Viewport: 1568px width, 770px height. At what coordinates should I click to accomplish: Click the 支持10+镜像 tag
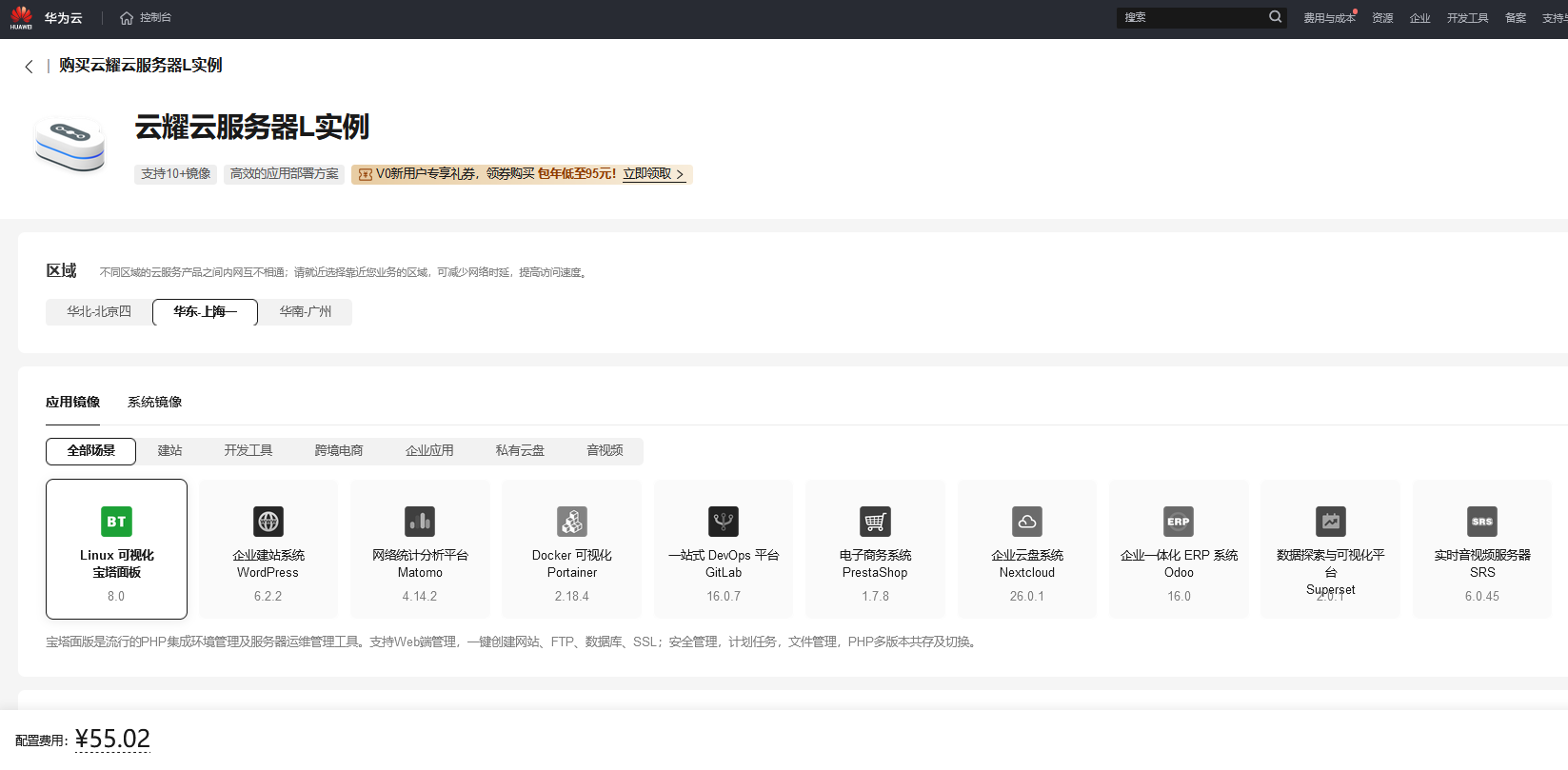(x=176, y=174)
